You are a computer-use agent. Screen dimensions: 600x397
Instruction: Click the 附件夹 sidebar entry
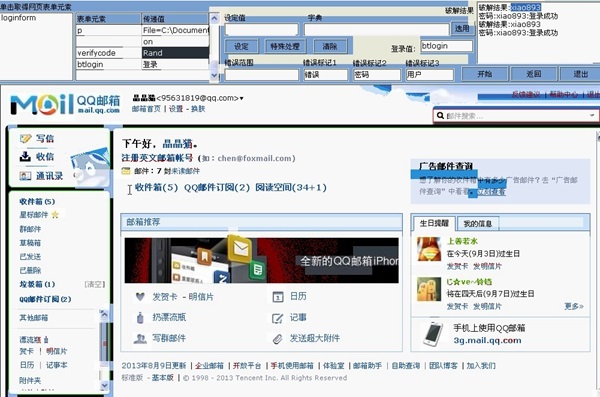pos(30,380)
